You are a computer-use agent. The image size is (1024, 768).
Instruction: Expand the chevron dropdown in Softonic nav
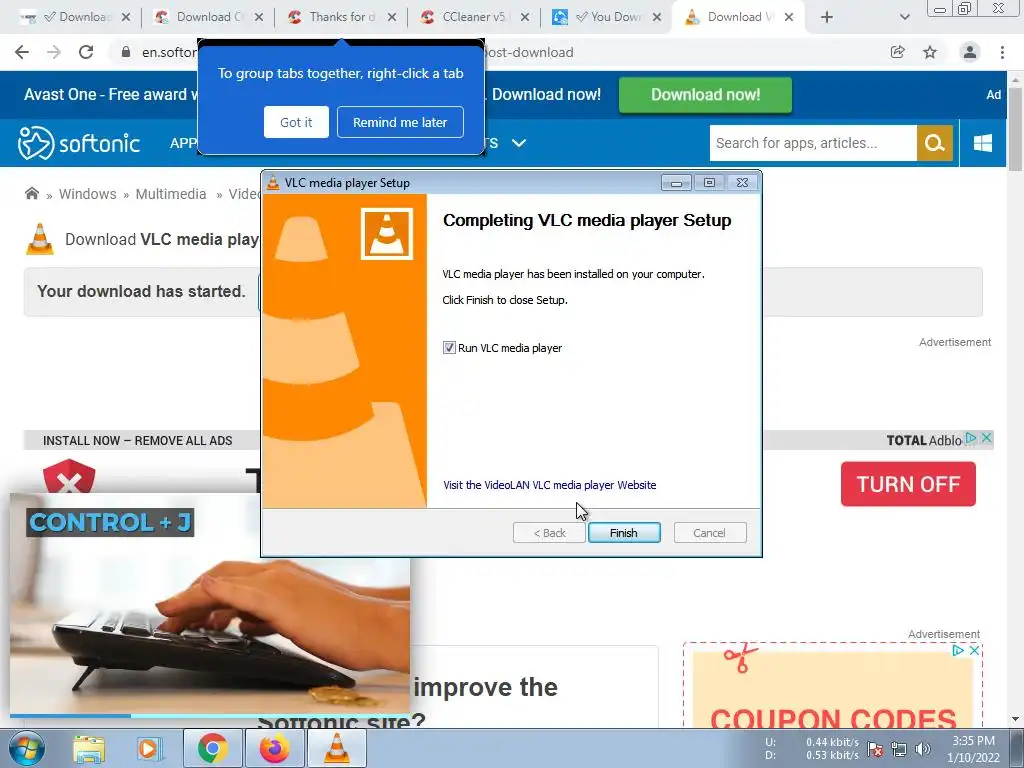pos(519,142)
